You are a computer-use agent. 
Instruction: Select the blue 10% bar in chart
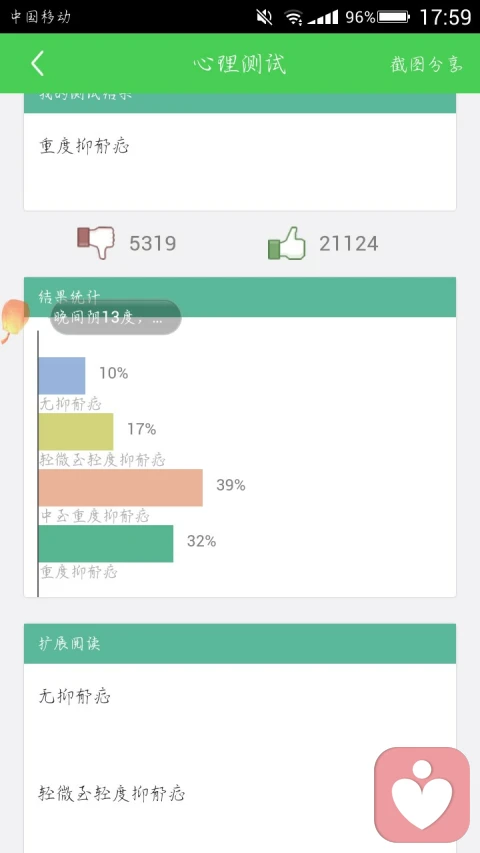(x=62, y=375)
